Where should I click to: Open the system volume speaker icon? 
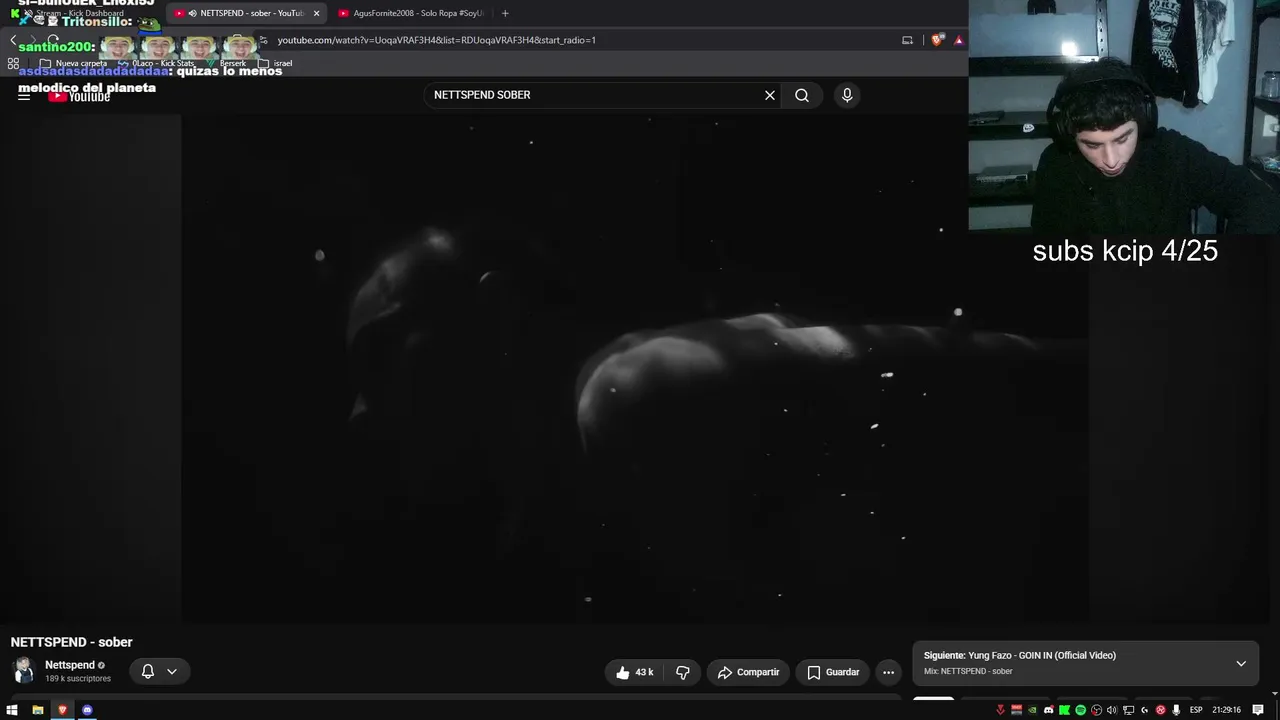[1112, 710]
